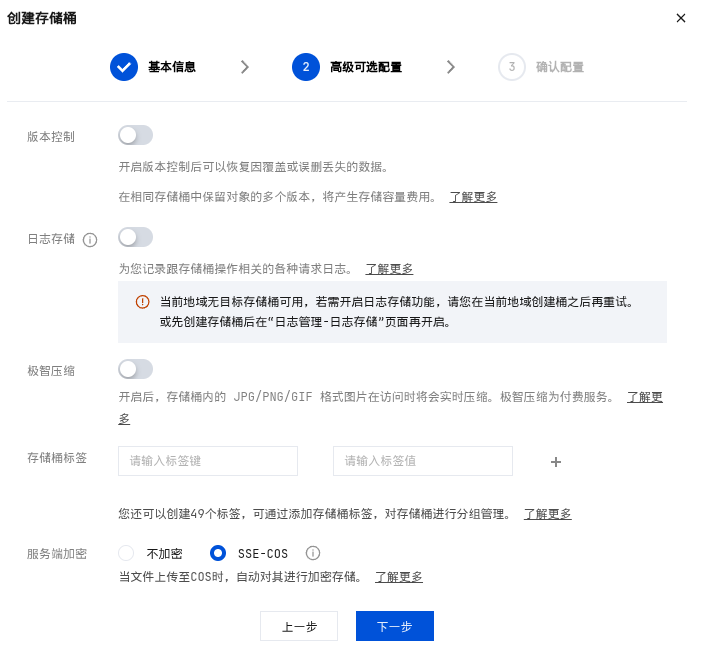Click the 服务端加密 label
701x655 pixels.
pos(57,554)
